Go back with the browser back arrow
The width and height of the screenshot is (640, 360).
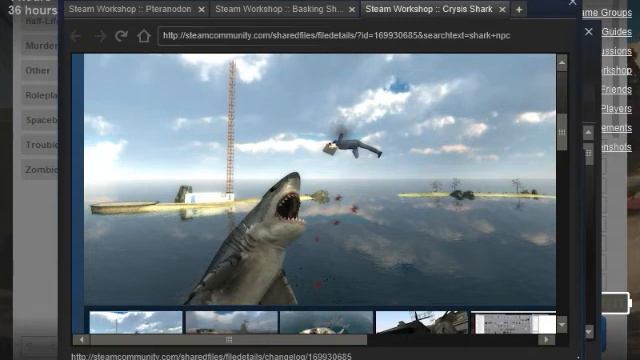tap(76, 36)
